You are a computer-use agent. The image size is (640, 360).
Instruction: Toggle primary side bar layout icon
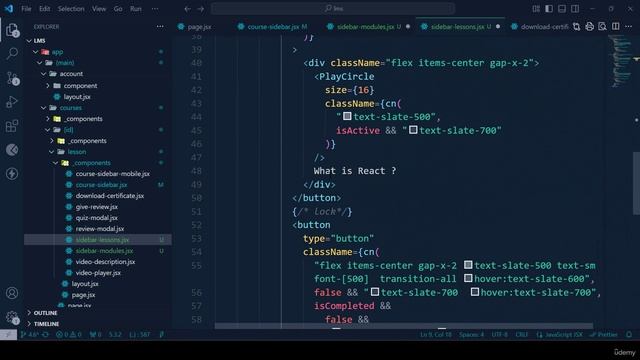pos(549,9)
